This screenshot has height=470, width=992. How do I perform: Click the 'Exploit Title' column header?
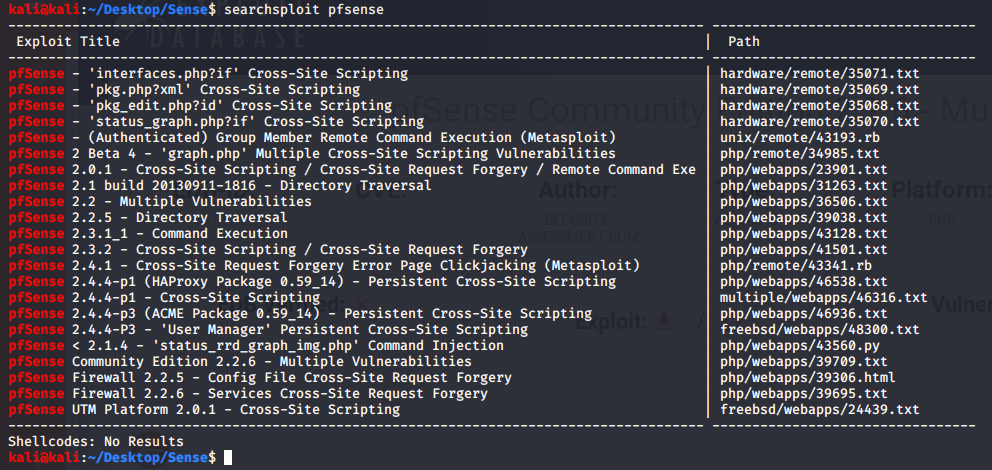click(68, 41)
